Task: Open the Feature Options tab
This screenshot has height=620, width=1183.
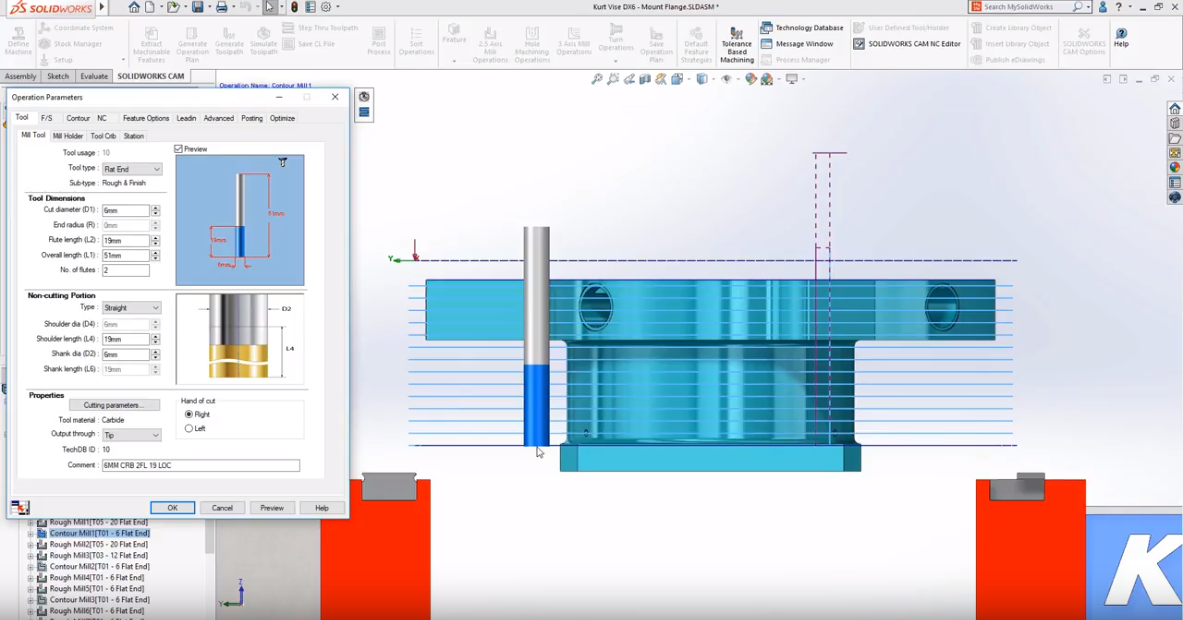Action: 146,118
